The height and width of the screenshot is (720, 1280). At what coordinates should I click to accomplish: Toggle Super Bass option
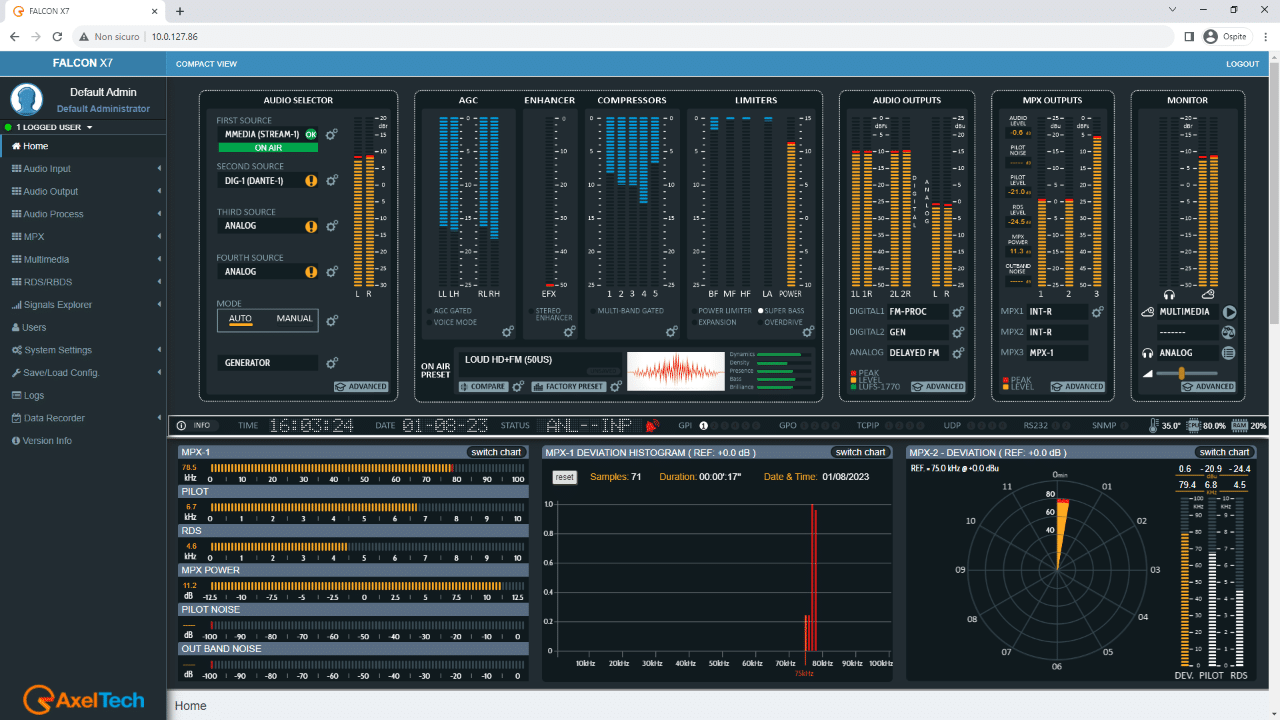pyautogui.click(x=781, y=311)
